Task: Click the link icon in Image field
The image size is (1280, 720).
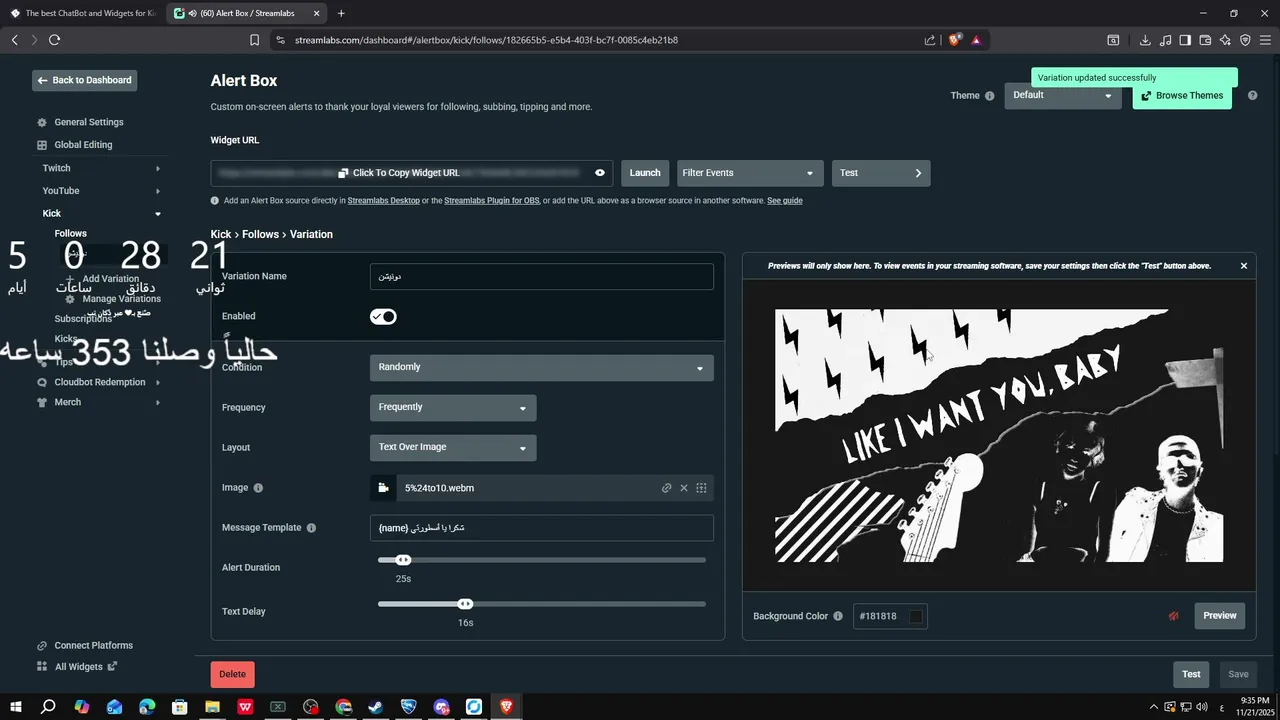Action: (x=666, y=488)
